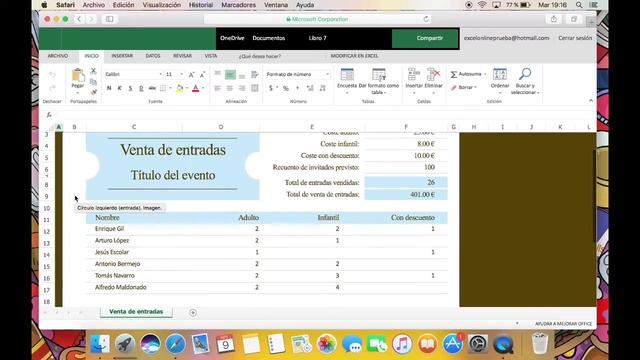Image resolution: width=640 pixels, height=360 pixels.
Task: Align cell content to the top
Action: 218,74
